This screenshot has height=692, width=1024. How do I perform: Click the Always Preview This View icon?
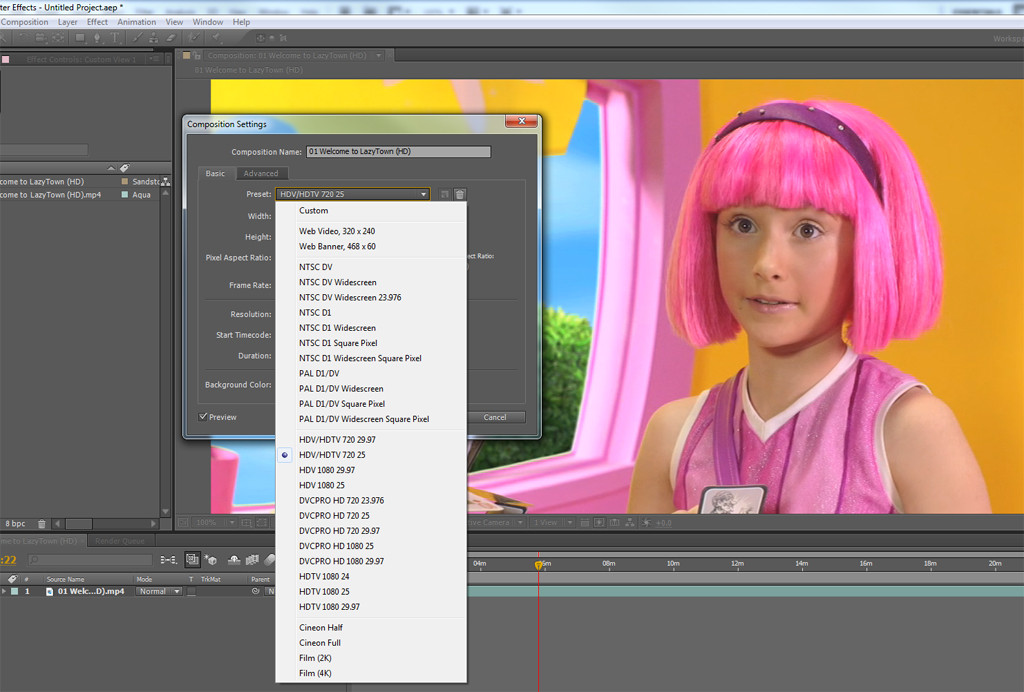point(183,523)
